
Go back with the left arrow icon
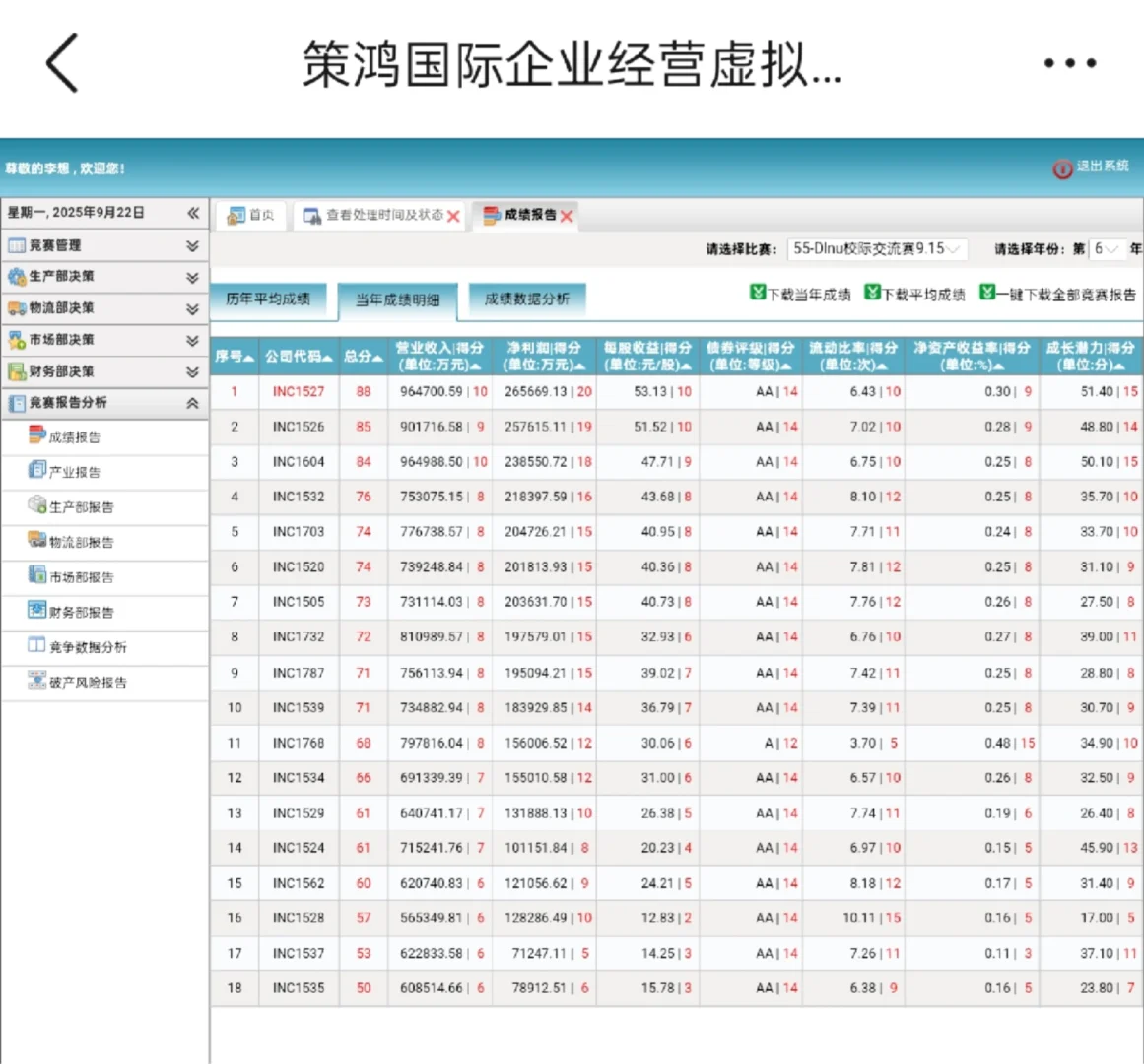[63, 63]
